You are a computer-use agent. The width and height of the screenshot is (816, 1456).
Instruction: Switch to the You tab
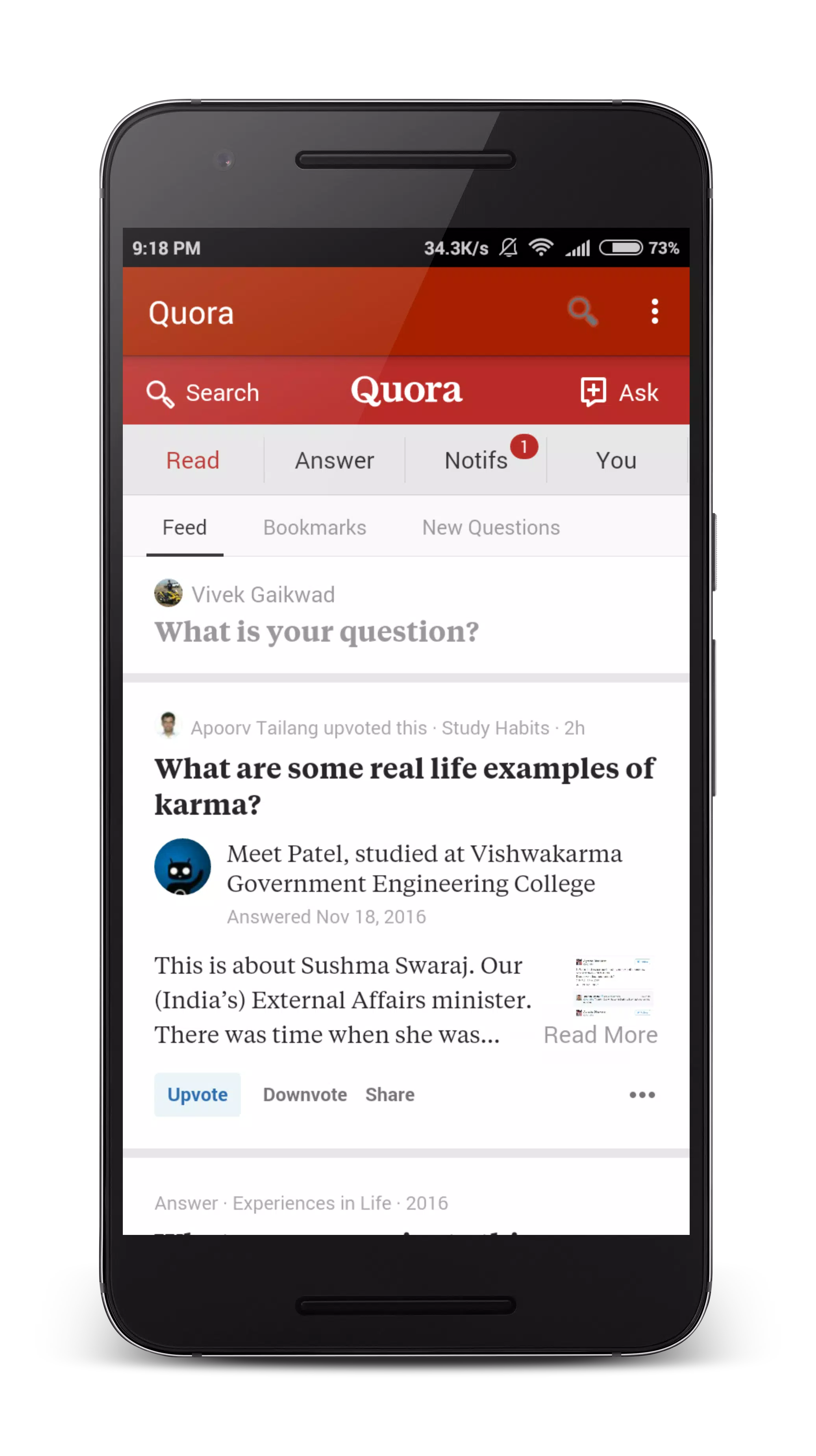pyautogui.click(x=617, y=459)
